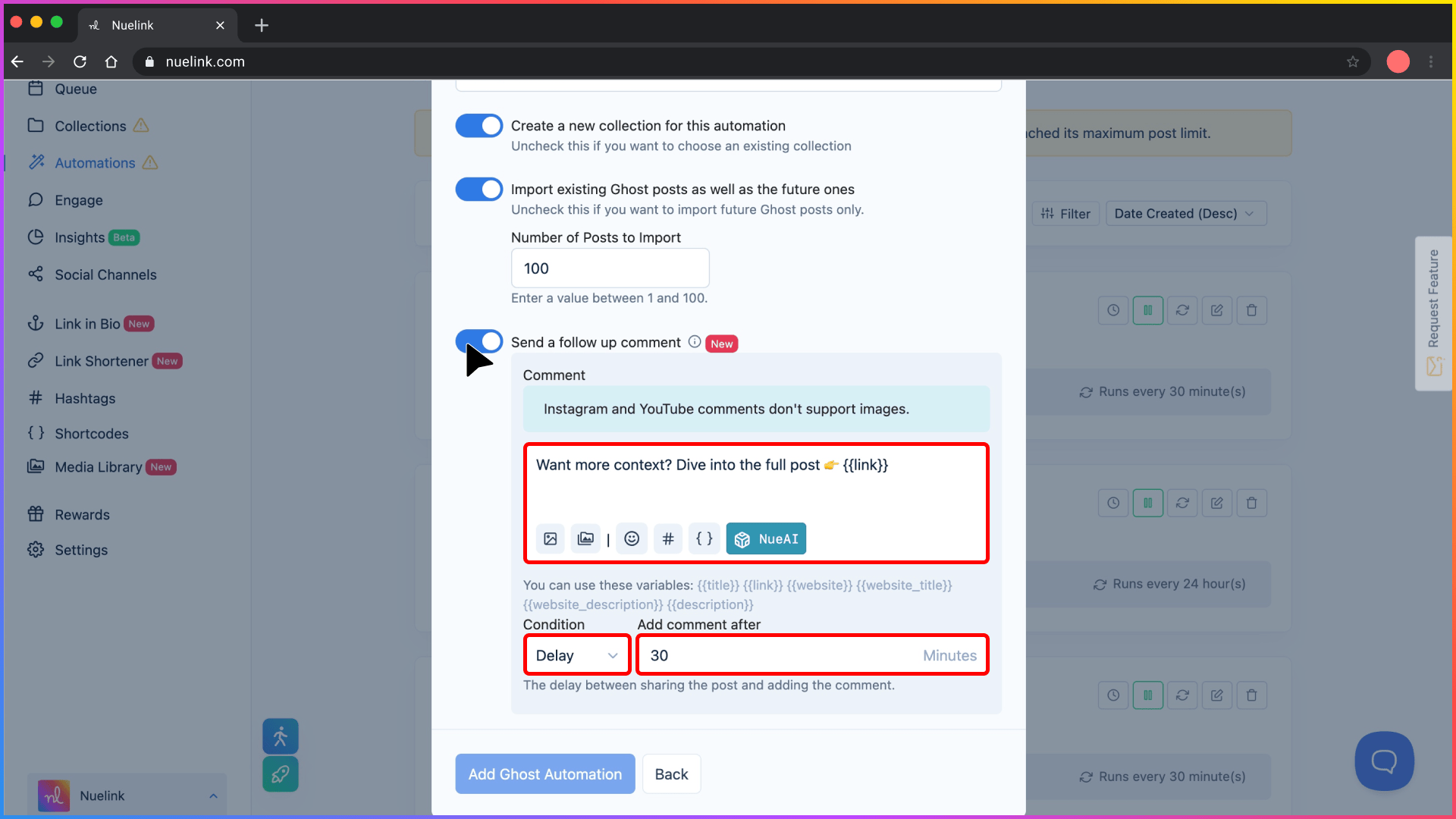
Task: Insert a shortcode using the braces icon
Action: (704, 539)
